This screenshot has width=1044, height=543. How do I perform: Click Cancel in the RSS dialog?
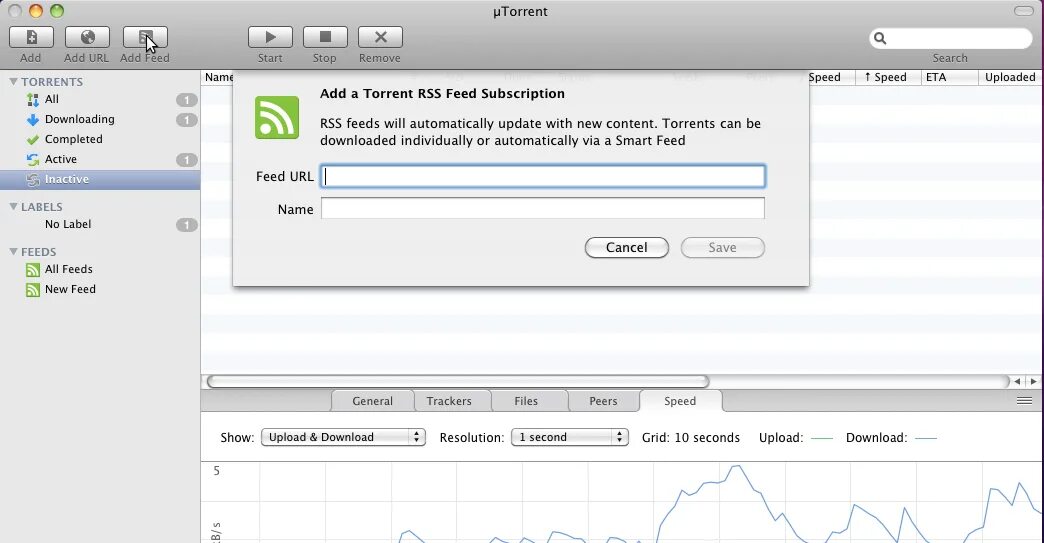[627, 248]
